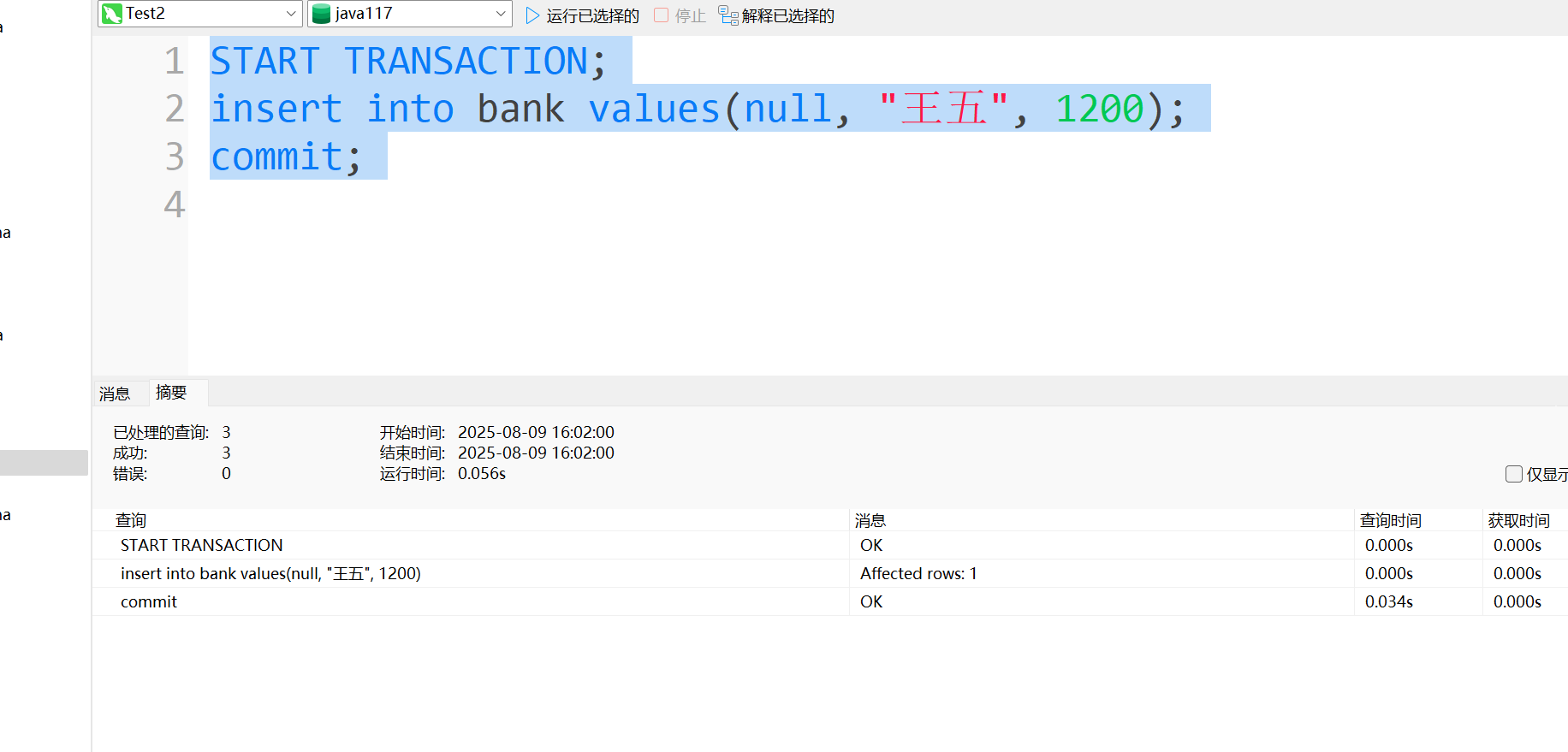
Task: Click the commit statement on line 3
Action: point(286,157)
